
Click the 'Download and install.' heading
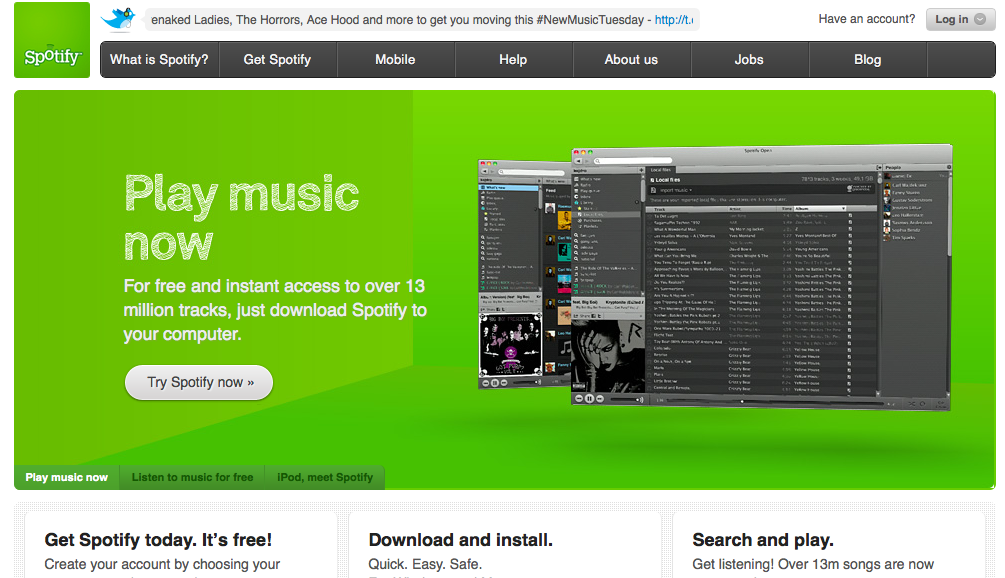coord(460,540)
